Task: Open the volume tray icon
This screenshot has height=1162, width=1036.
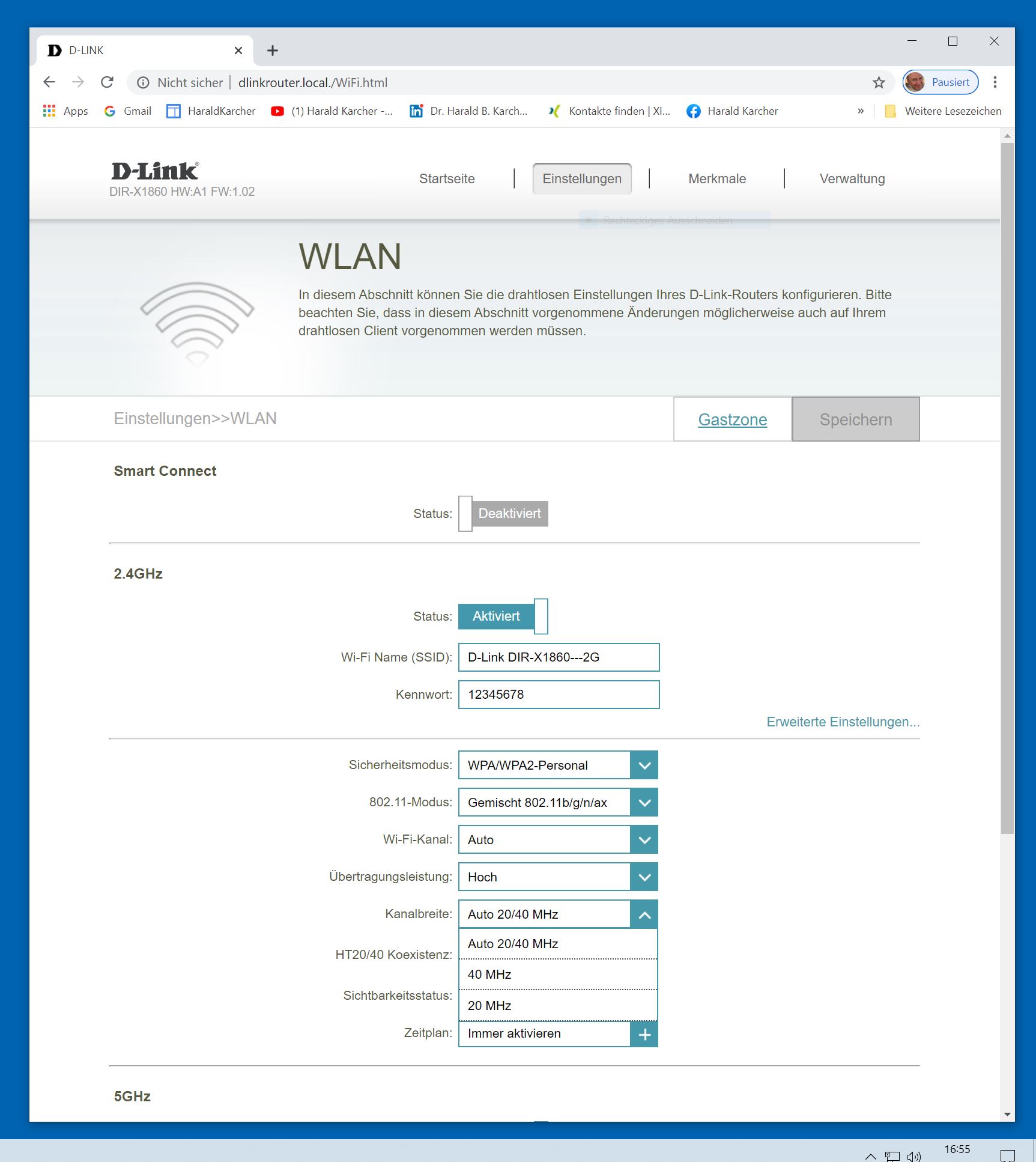Action: [x=914, y=1156]
